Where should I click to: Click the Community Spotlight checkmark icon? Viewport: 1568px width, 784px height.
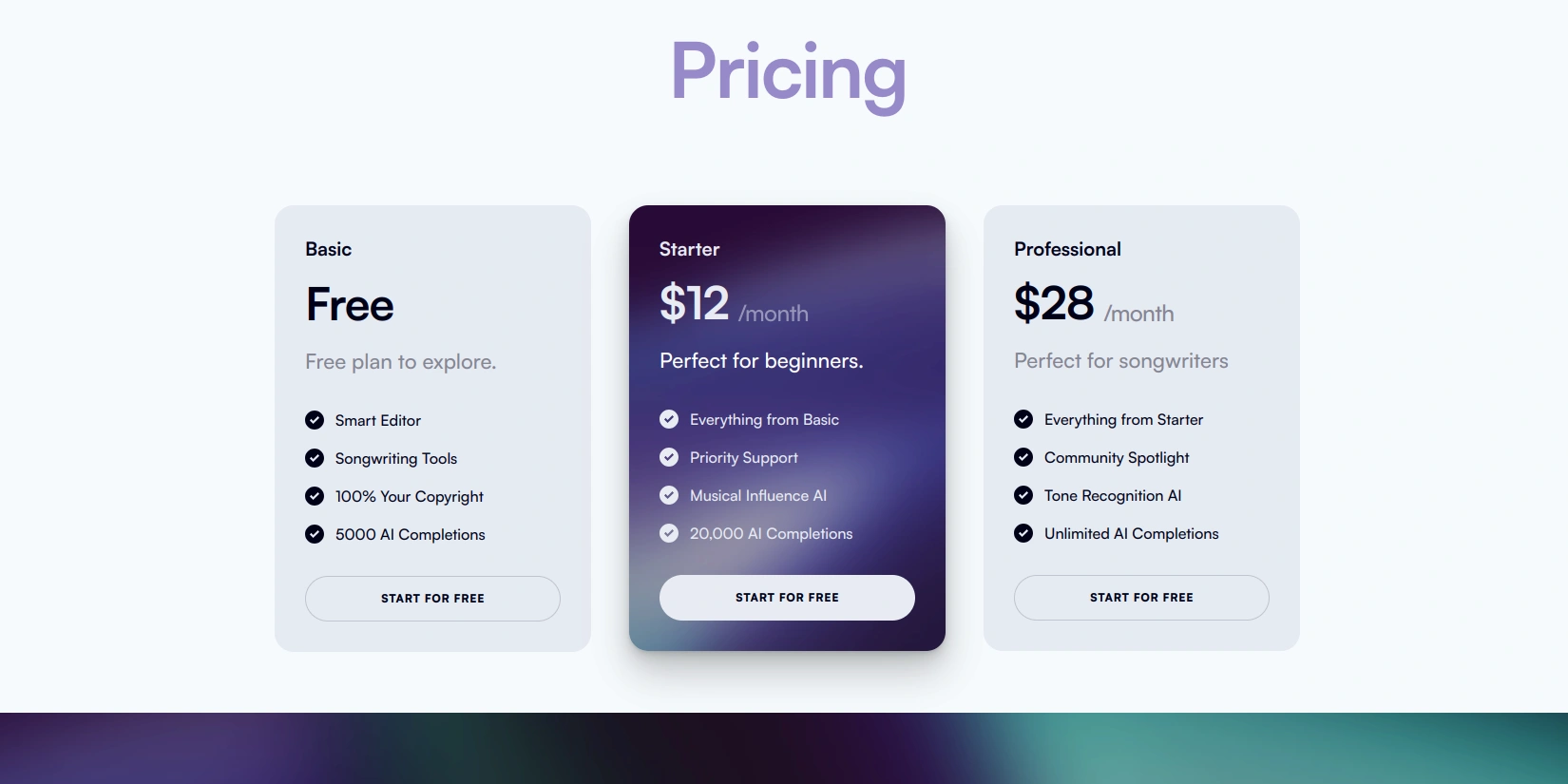click(1023, 457)
